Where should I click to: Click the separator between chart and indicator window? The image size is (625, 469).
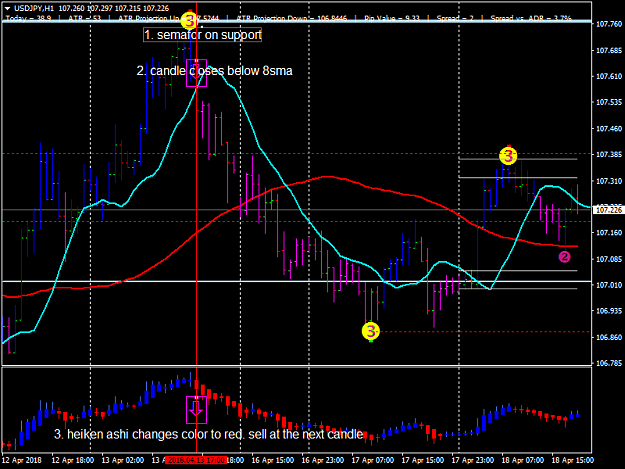coord(297,366)
